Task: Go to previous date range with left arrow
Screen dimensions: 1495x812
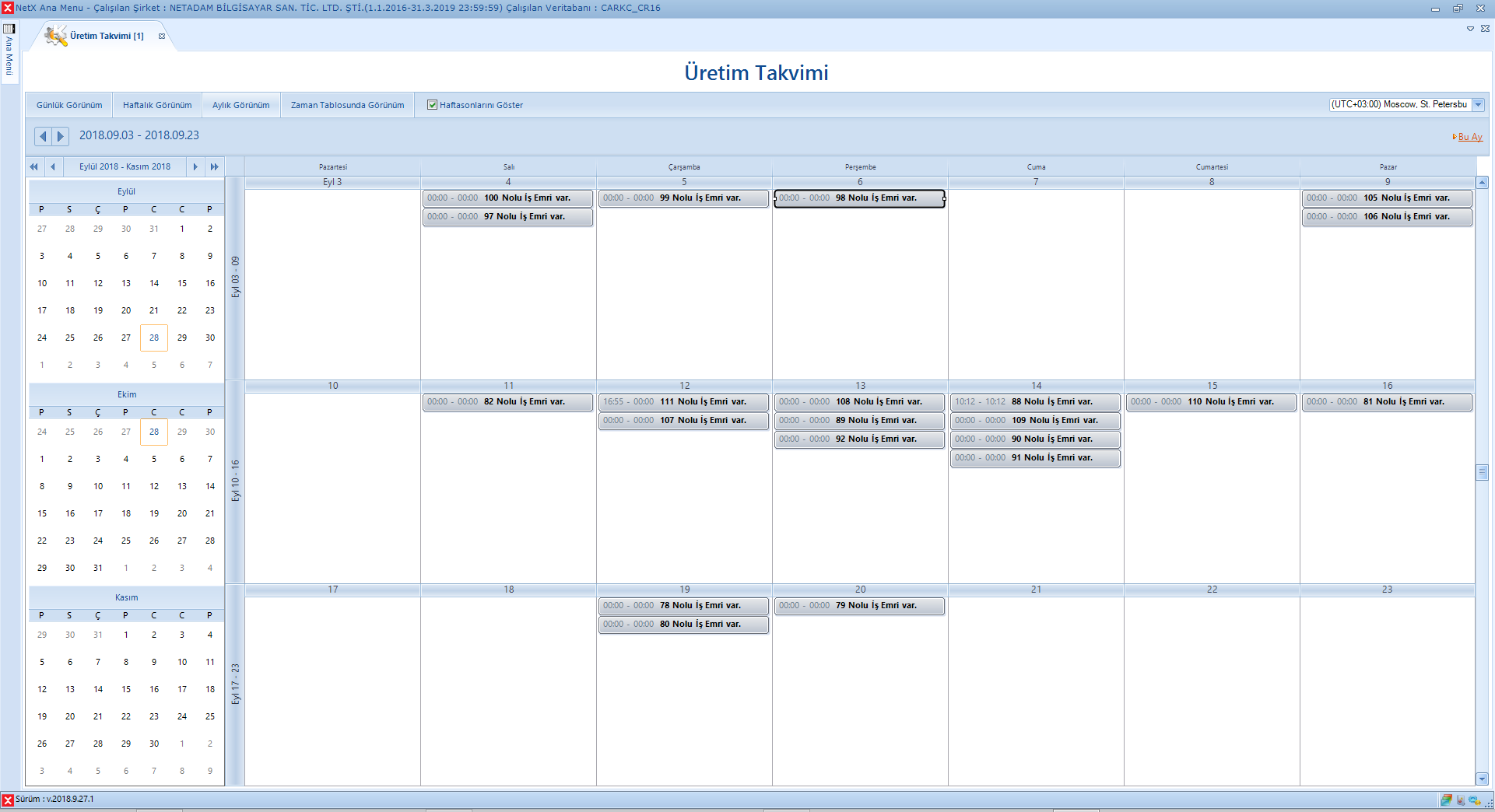Action: pyautogui.click(x=43, y=136)
